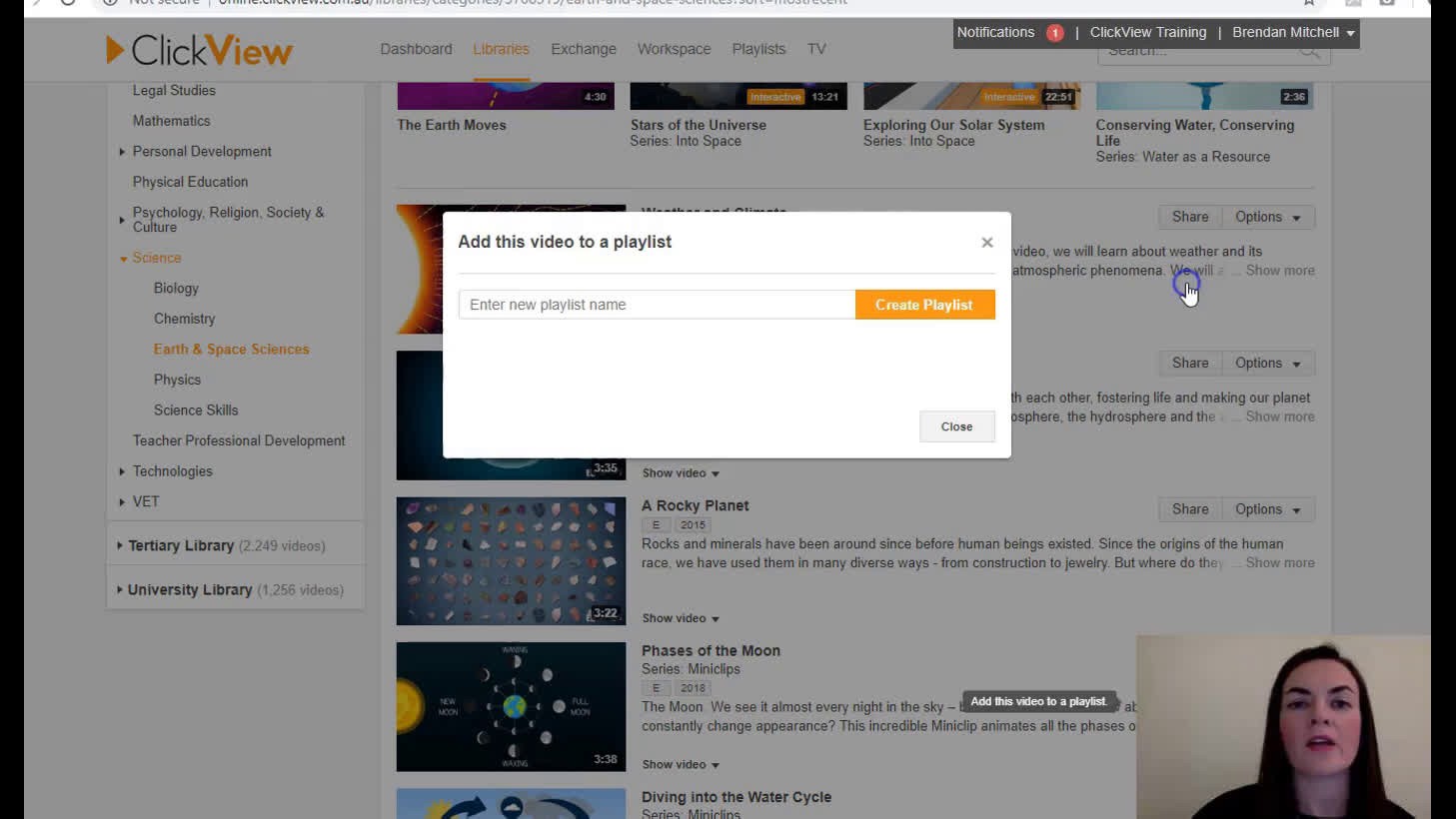Click Share for A Rocky Planet
Image resolution: width=1456 pixels, height=819 pixels.
(1190, 509)
